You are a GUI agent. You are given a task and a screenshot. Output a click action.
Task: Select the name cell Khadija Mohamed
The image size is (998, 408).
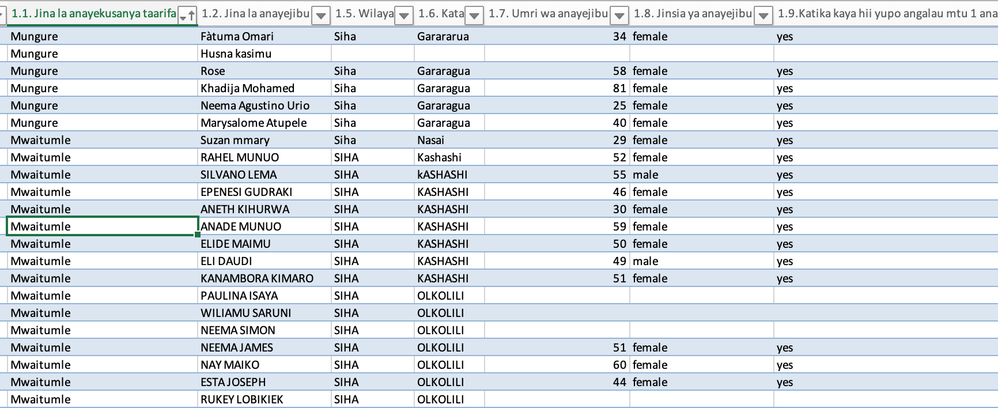(x=264, y=88)
